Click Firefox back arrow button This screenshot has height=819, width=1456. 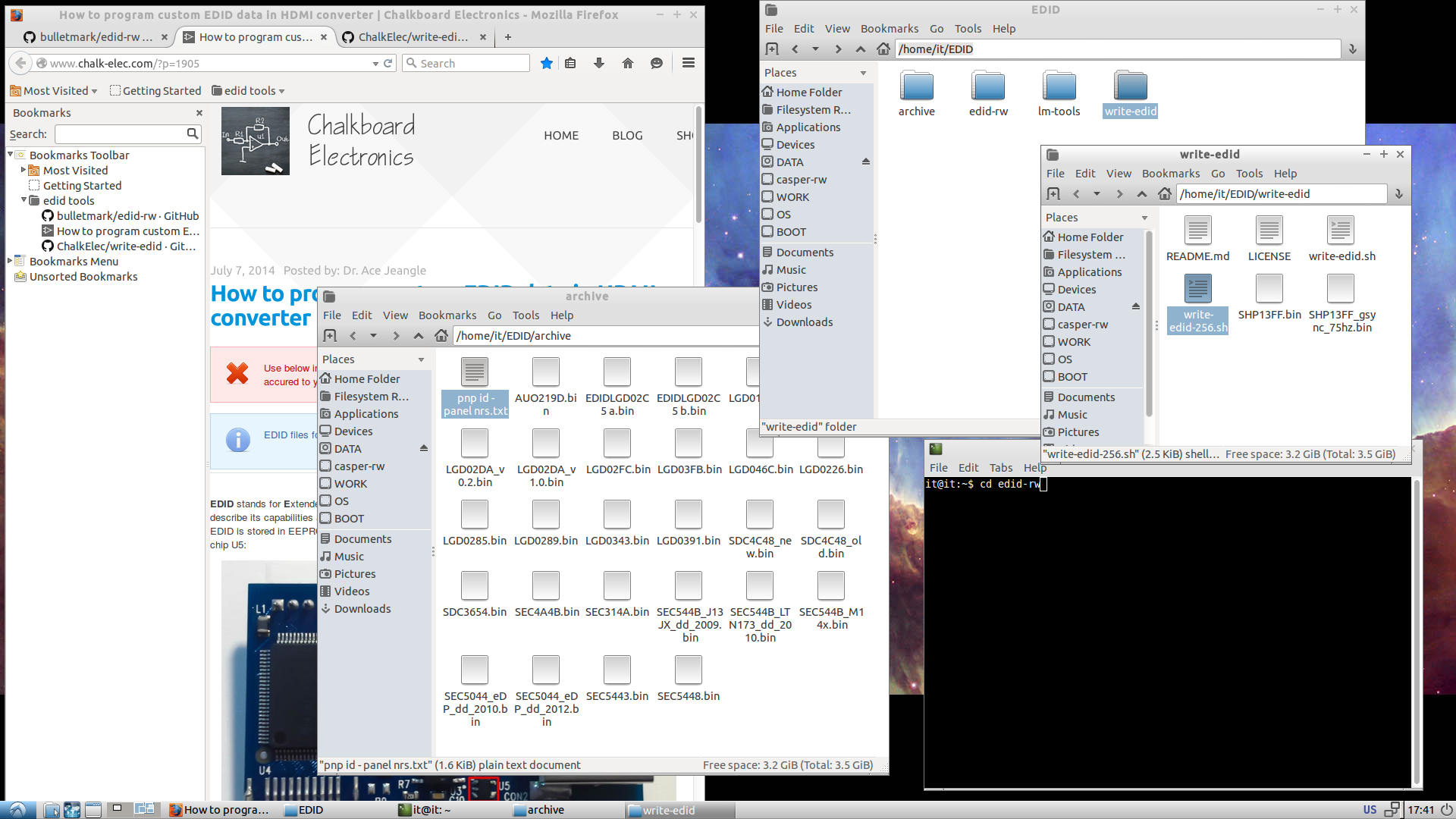coord(21,64)
